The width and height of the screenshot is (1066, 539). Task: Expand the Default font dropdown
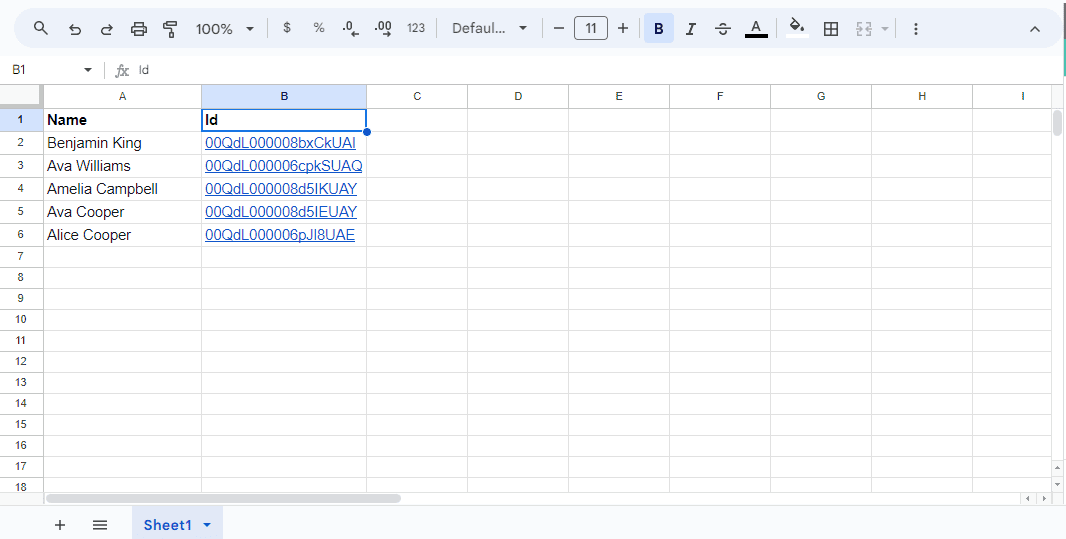click(x=489, y=28)
